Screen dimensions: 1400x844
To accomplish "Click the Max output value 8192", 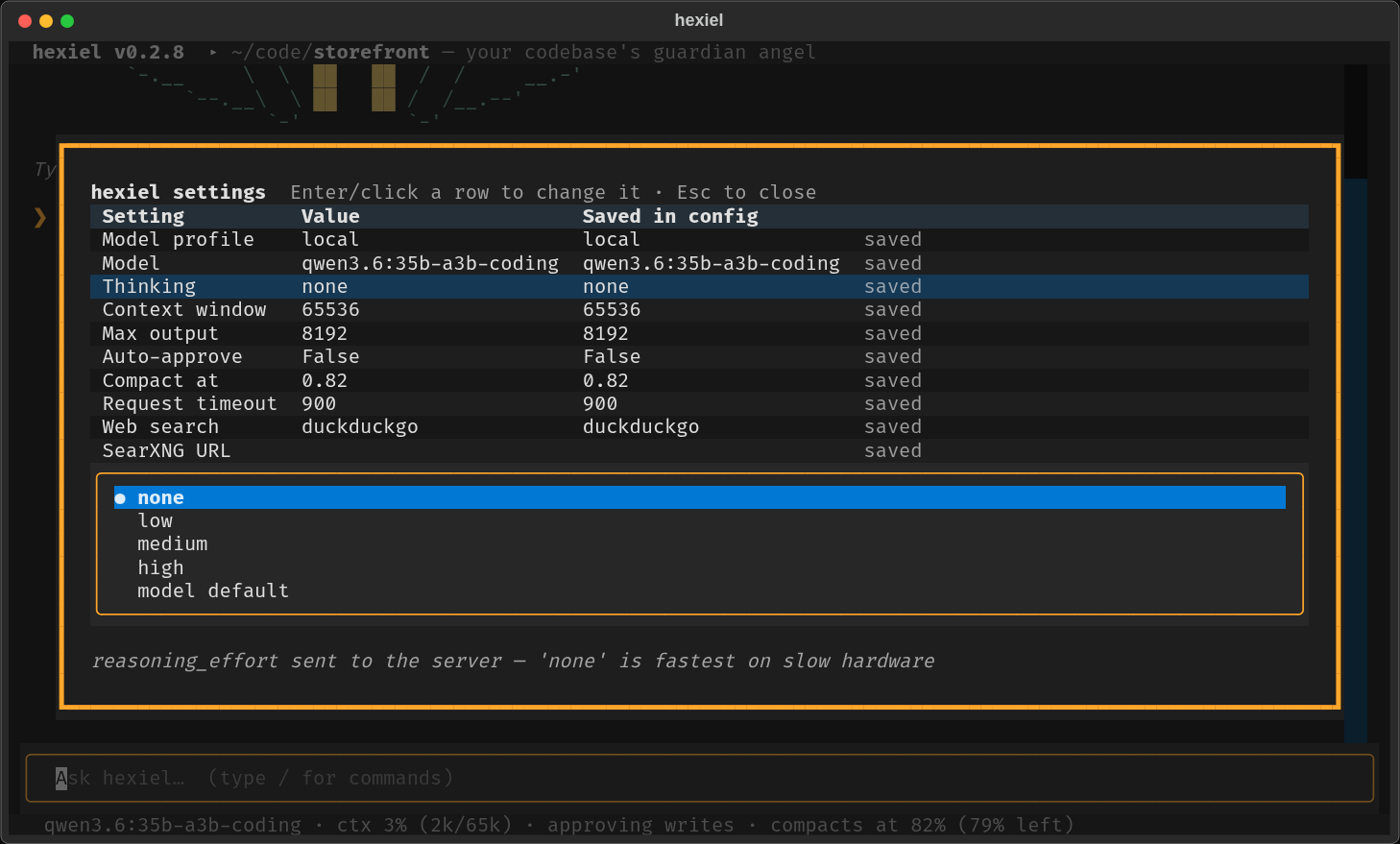I will pyautogui.click(x=325, y=333).
